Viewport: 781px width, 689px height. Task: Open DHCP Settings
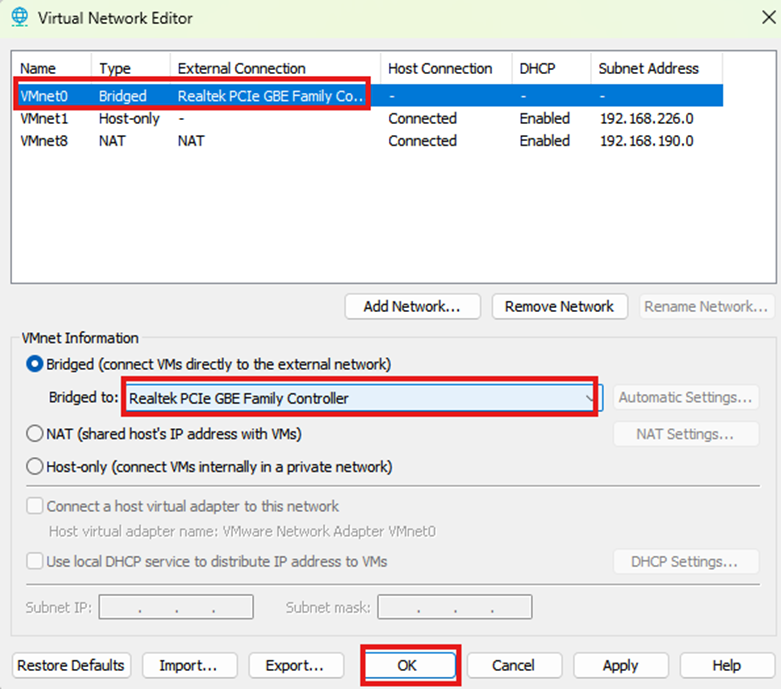686,561
